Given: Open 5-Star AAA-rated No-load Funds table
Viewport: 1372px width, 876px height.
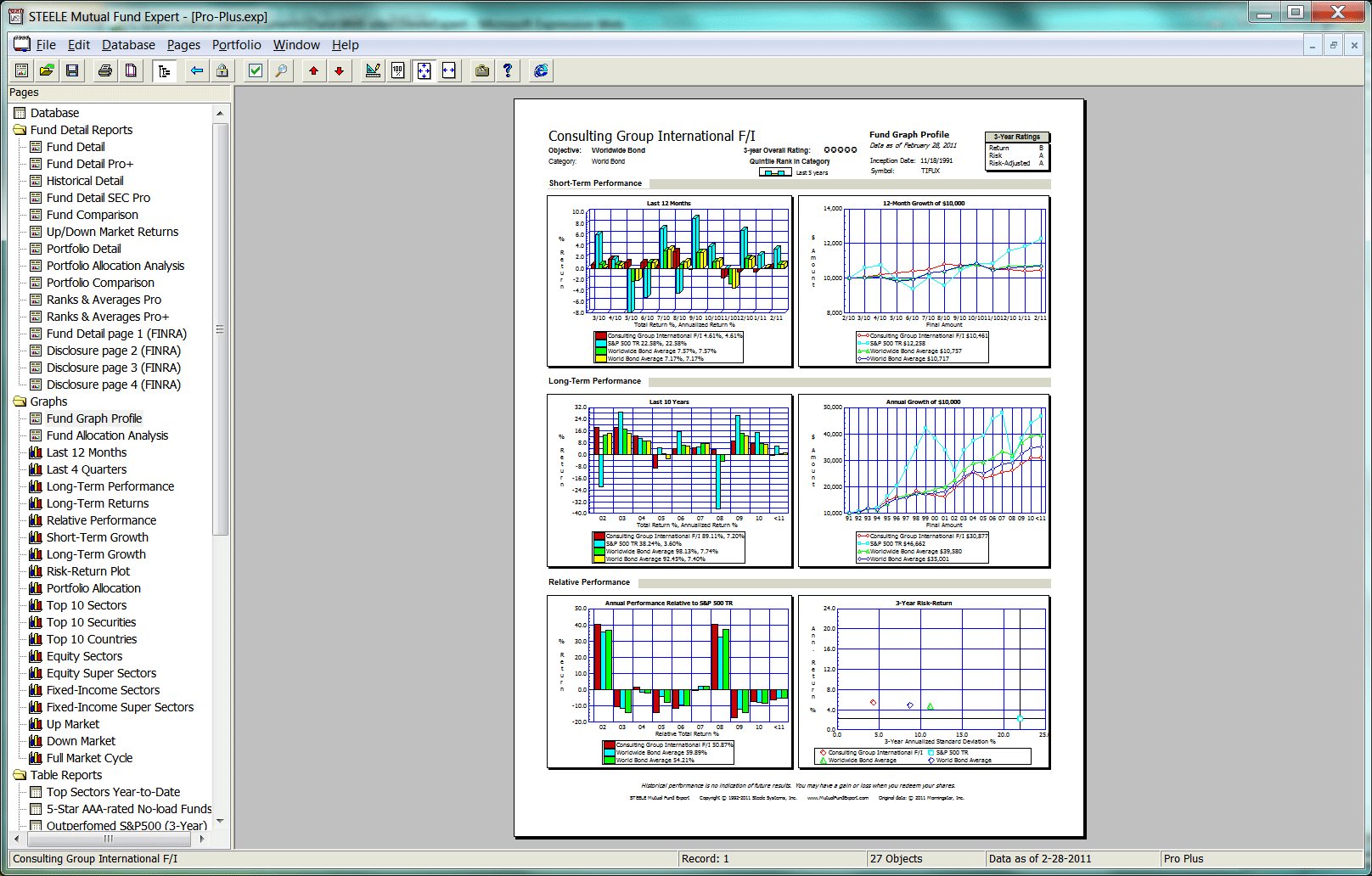Looking at the screenshot, I should coord(129,809).
